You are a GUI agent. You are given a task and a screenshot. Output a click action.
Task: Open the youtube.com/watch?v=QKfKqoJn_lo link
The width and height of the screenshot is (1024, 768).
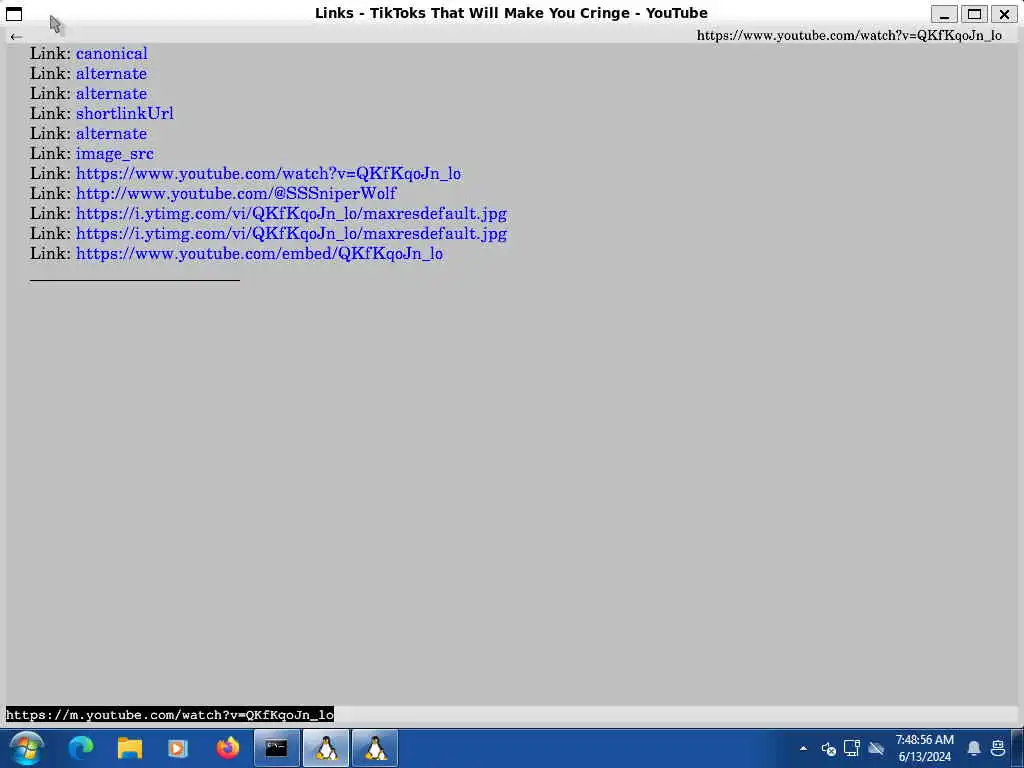(x=268, y=174)
